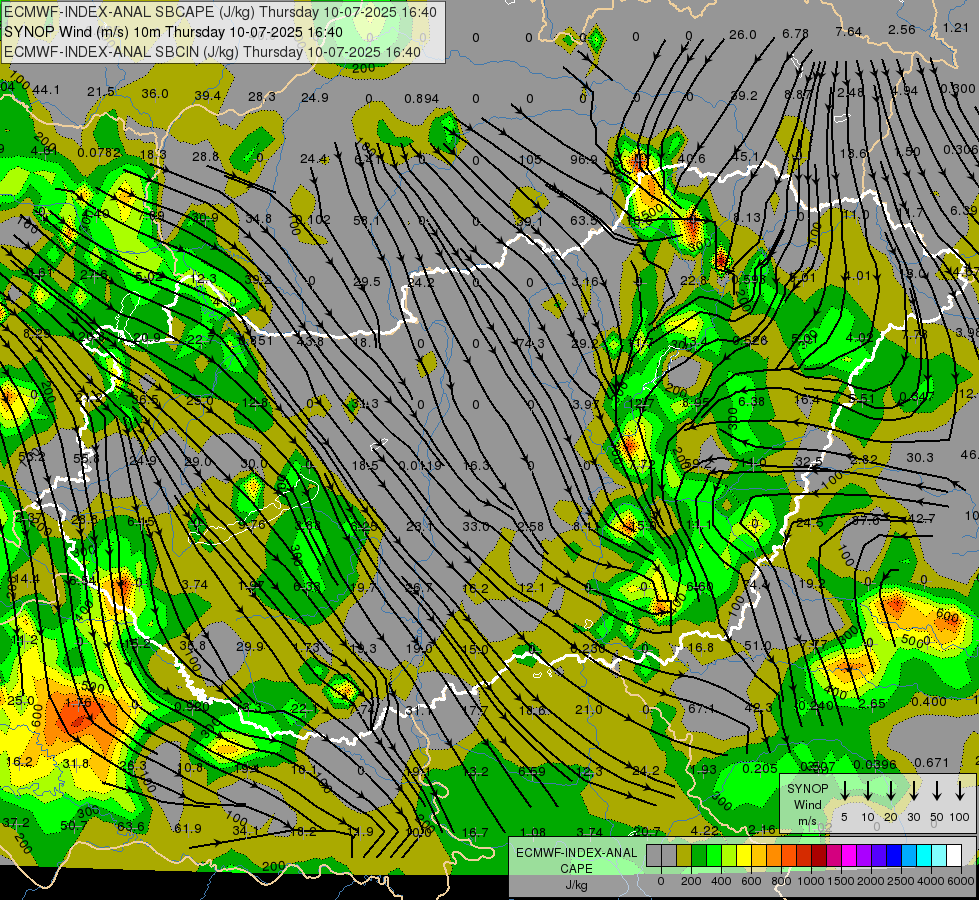Screen dimensions: 979x900
Task: Click the SYNOP label in wind legend
Action: pyautogui.click(x=807, y=788)
